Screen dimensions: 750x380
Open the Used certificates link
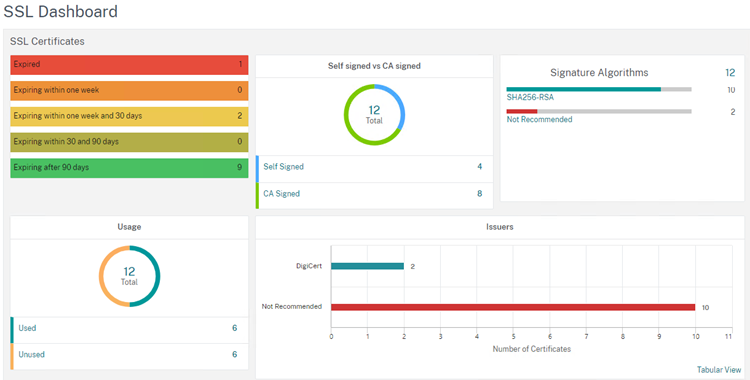(x=27, y=328)
